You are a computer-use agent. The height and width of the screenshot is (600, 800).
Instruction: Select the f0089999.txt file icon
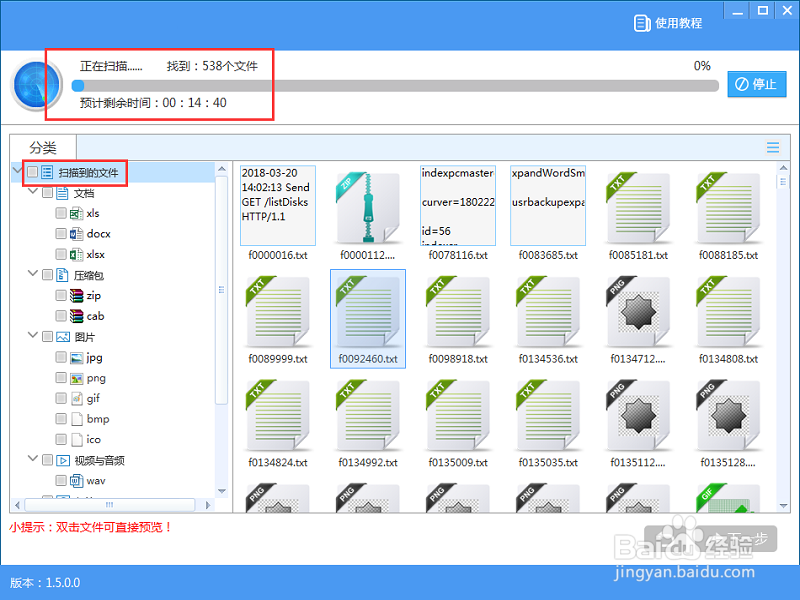click(278, 311)
